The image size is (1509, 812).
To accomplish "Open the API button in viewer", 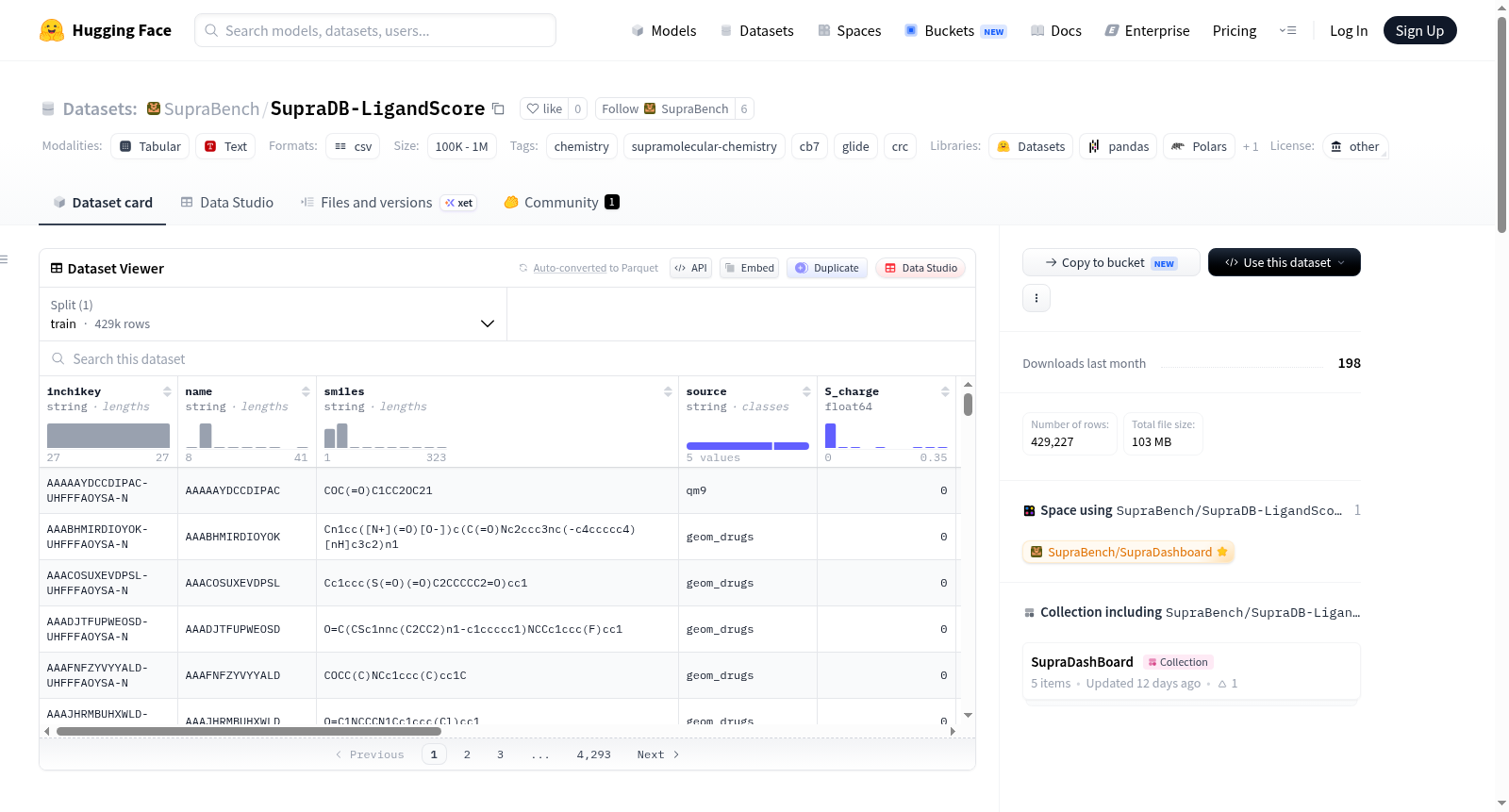I will [x=690, y=268].
